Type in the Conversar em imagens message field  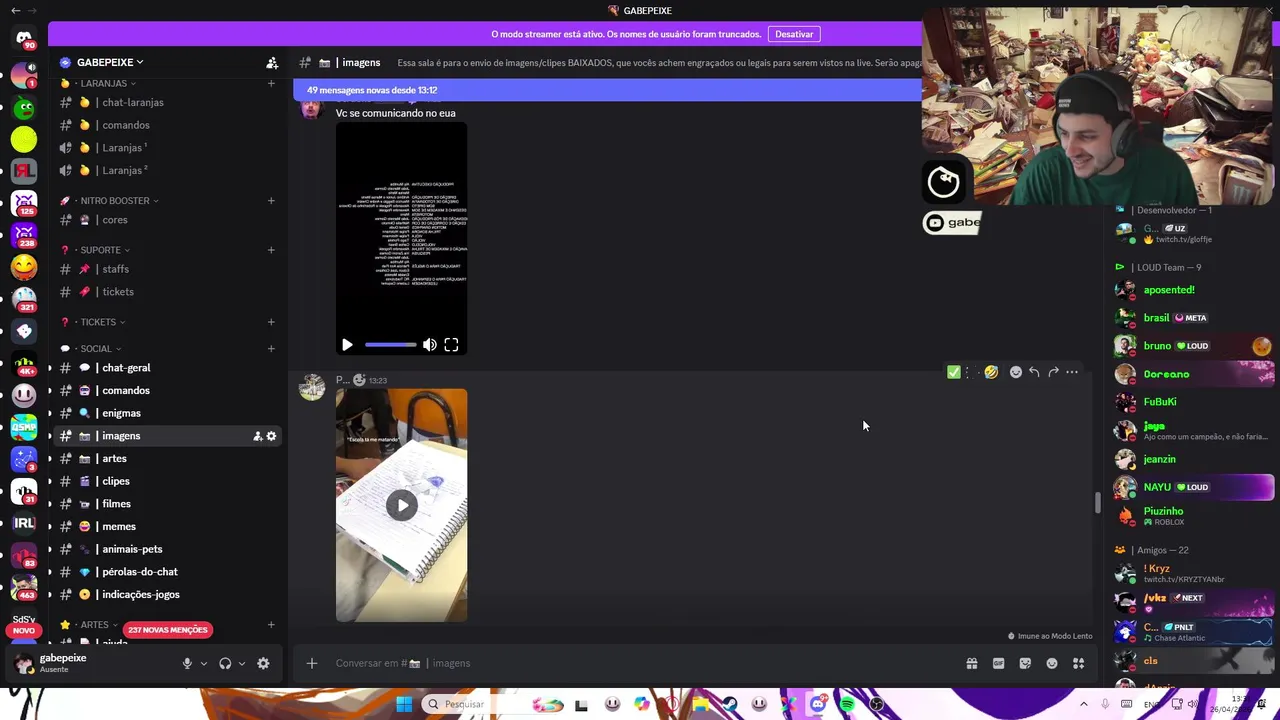pyautogui.click(x=640, y=663)
